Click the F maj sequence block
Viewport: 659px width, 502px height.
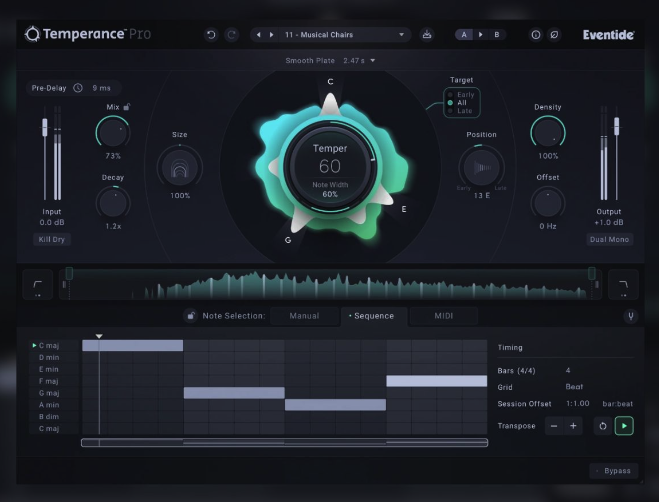pos(437,381)
